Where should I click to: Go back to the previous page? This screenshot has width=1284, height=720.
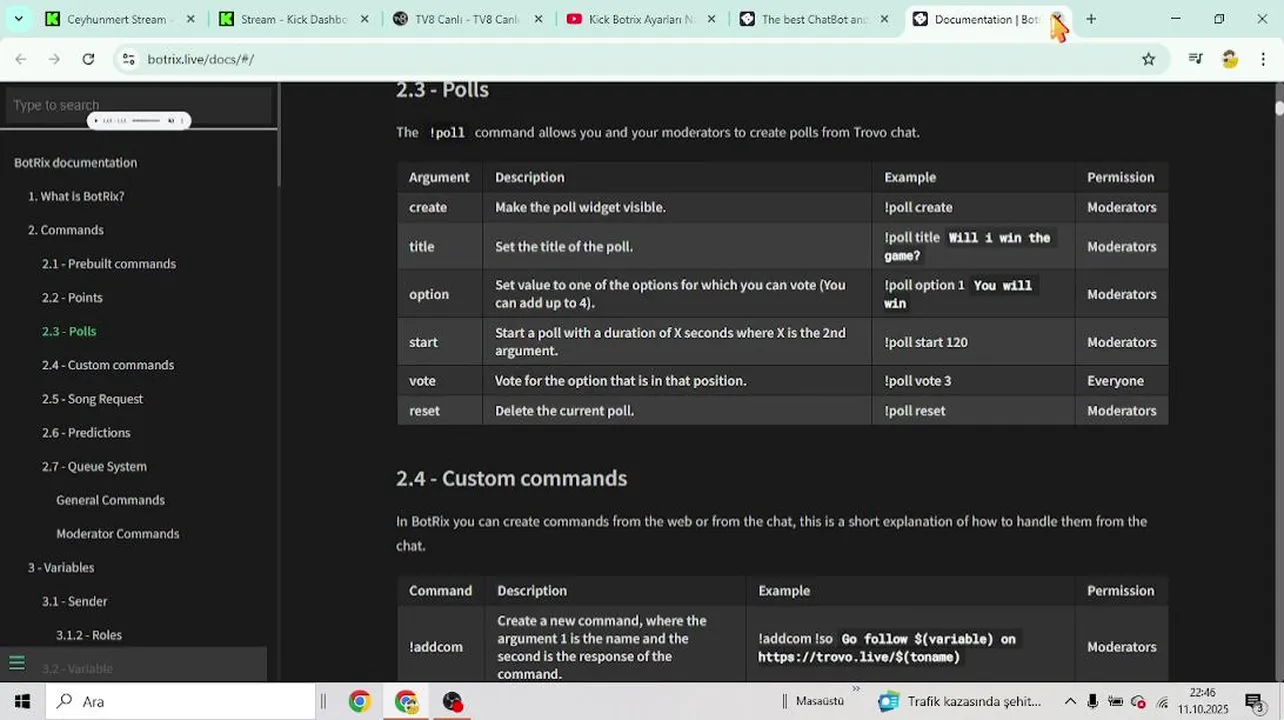click(x=21, y=59)
